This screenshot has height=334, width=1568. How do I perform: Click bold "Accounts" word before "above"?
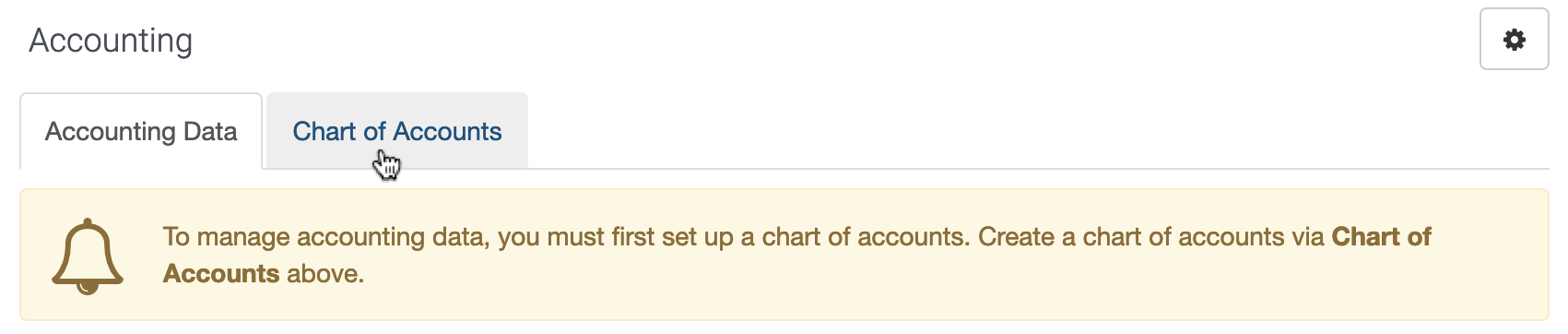tap(221, 274)
